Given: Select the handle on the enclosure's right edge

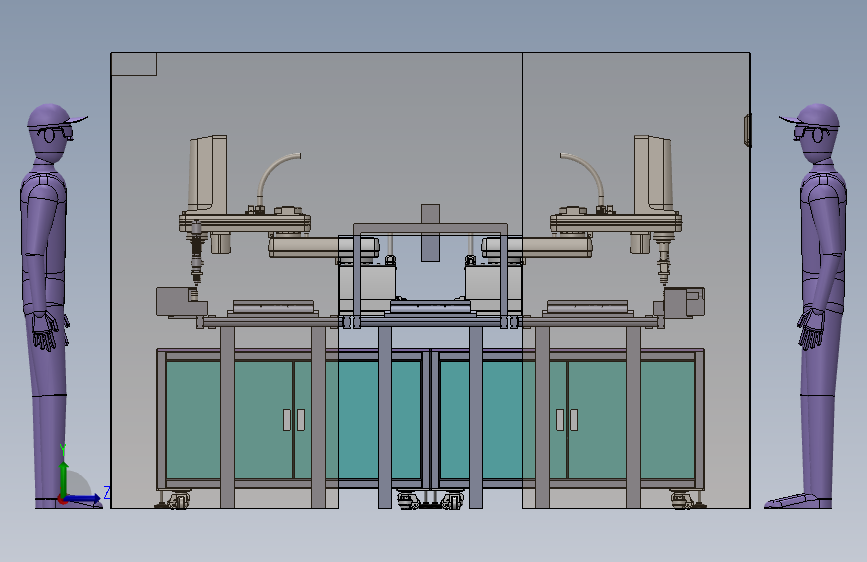Looking at the screenshot, I should click(x=748, y=131).
